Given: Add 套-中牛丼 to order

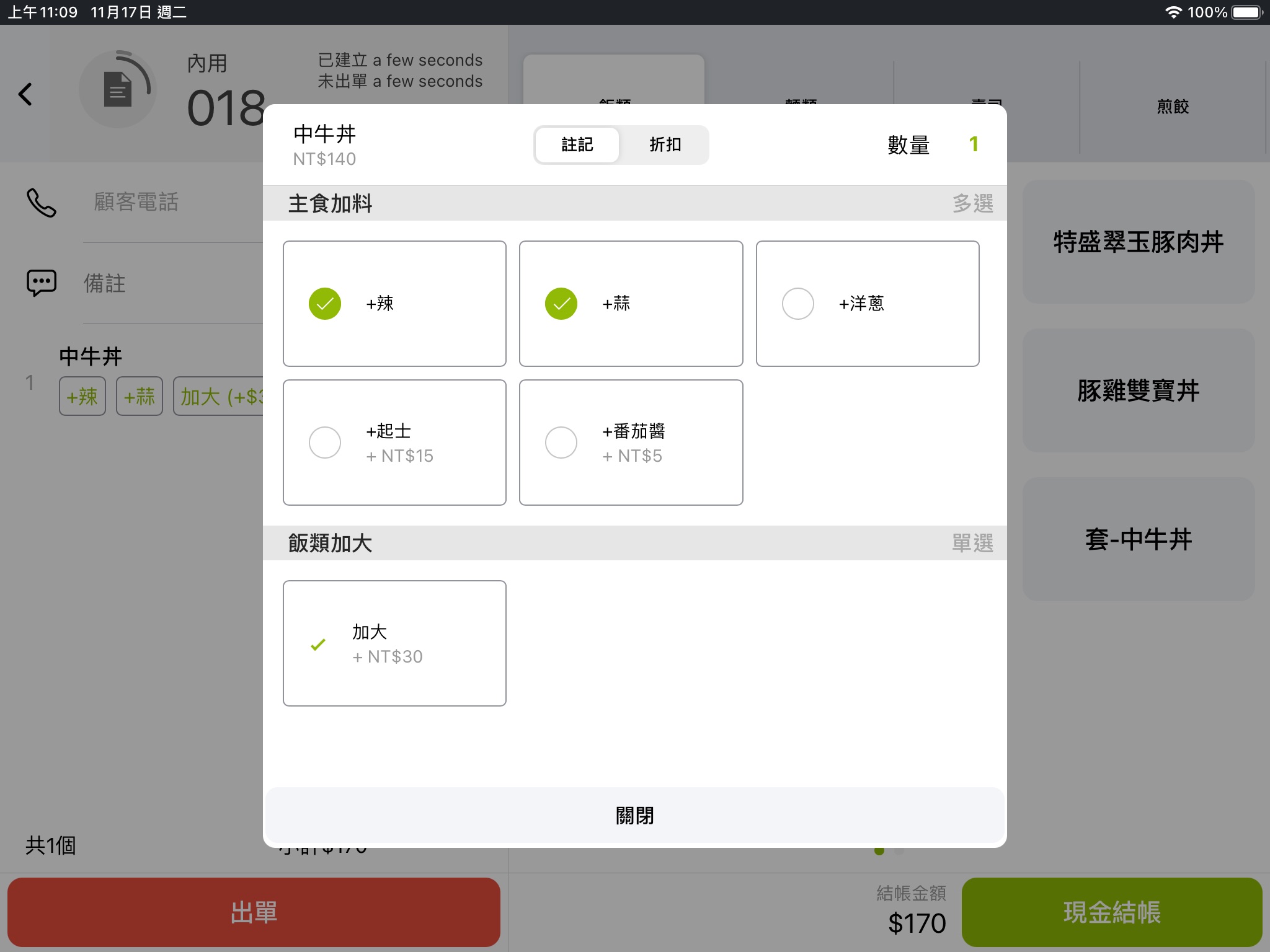Looking at the screenshot, I should coord(1139,539).
